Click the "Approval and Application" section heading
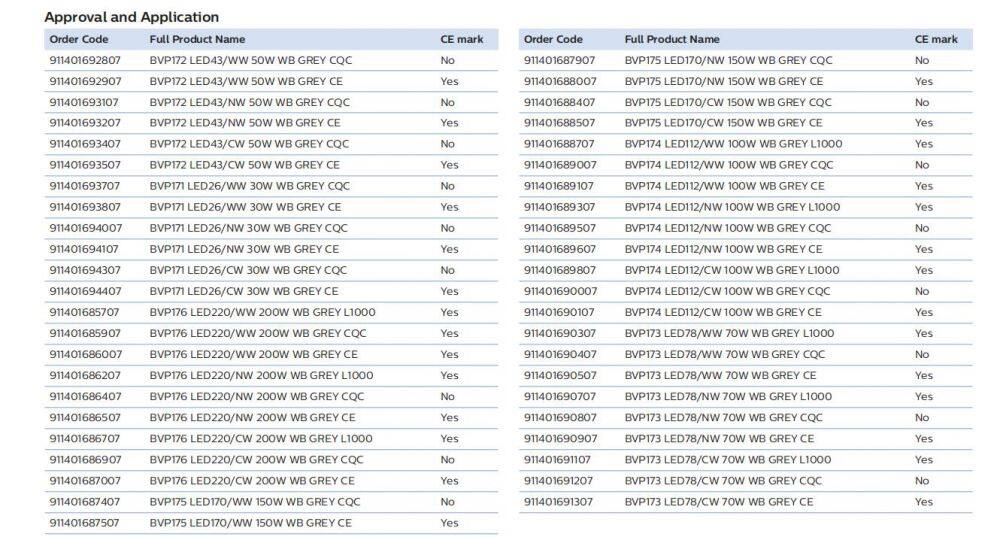Screen dimensions: 1000x537 pyautogui.click(x=131, y=17)
